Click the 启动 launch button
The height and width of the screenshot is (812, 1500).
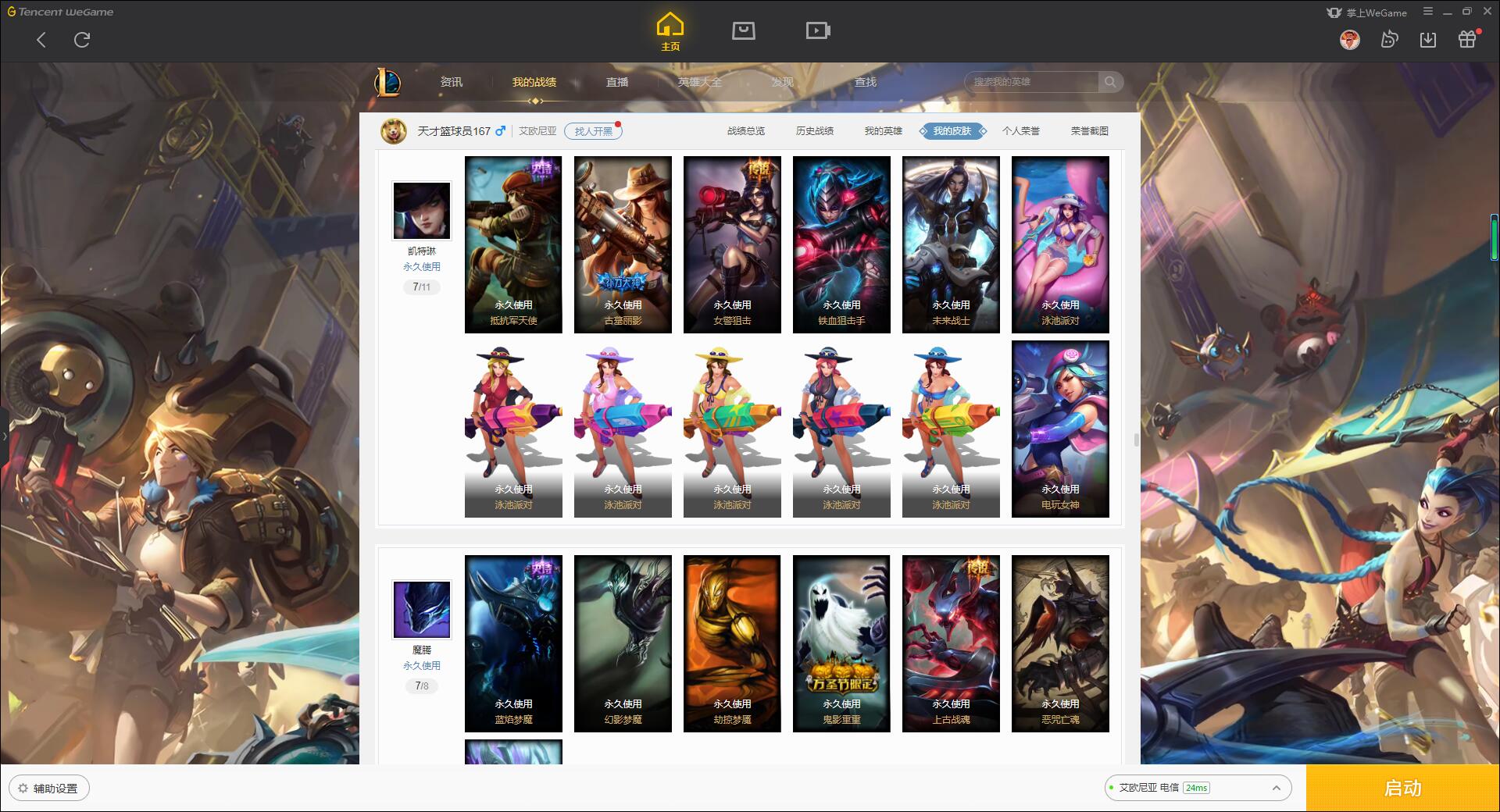coord(1403,789)
